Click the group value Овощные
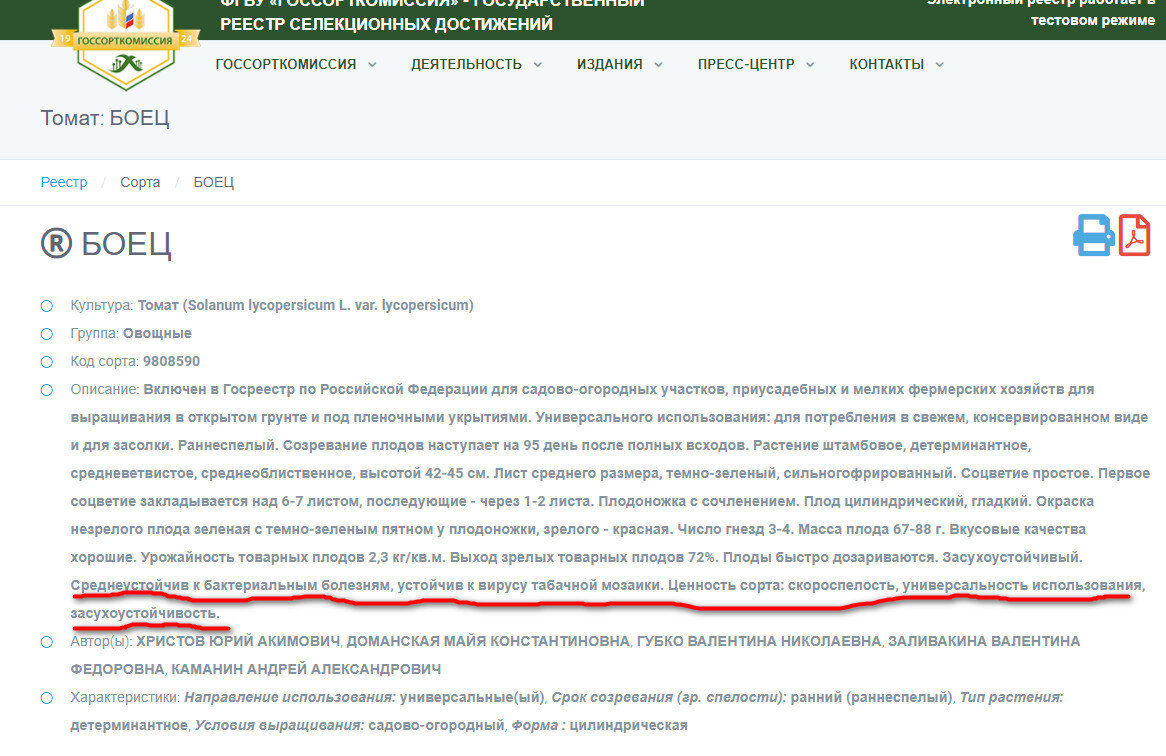The image size is (1166, 756). point(157,334)
